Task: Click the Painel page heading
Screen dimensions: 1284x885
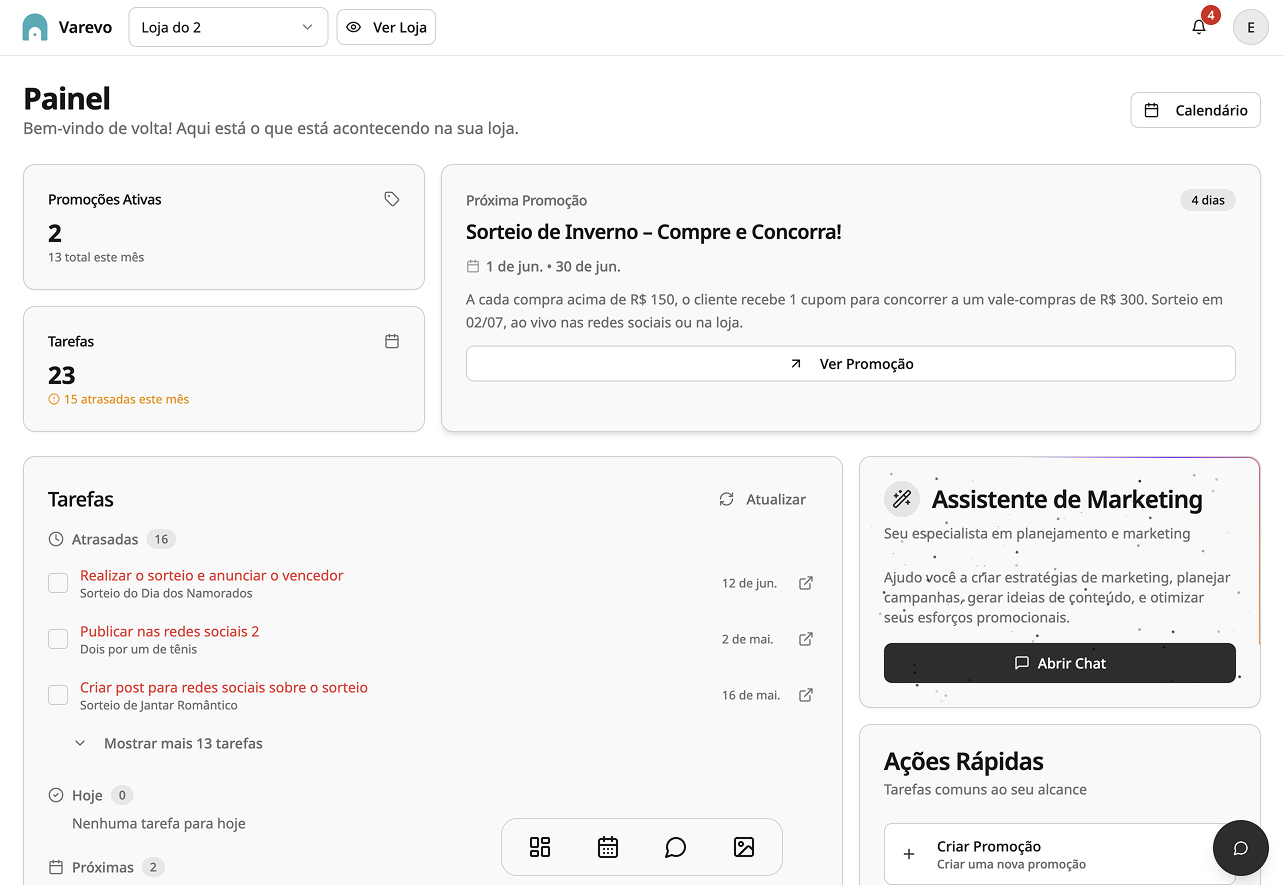Action: [x=67, y=98]
